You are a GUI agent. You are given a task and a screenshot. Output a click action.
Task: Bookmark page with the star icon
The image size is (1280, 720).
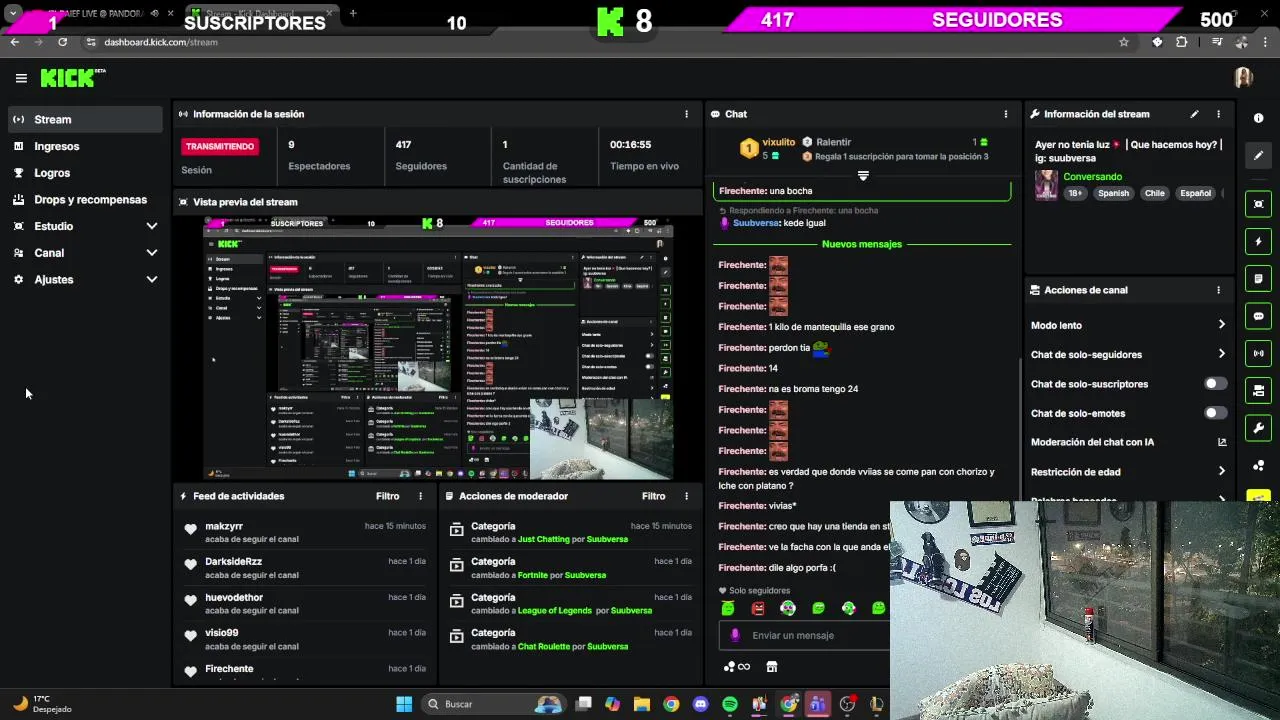click(1124, 42)
